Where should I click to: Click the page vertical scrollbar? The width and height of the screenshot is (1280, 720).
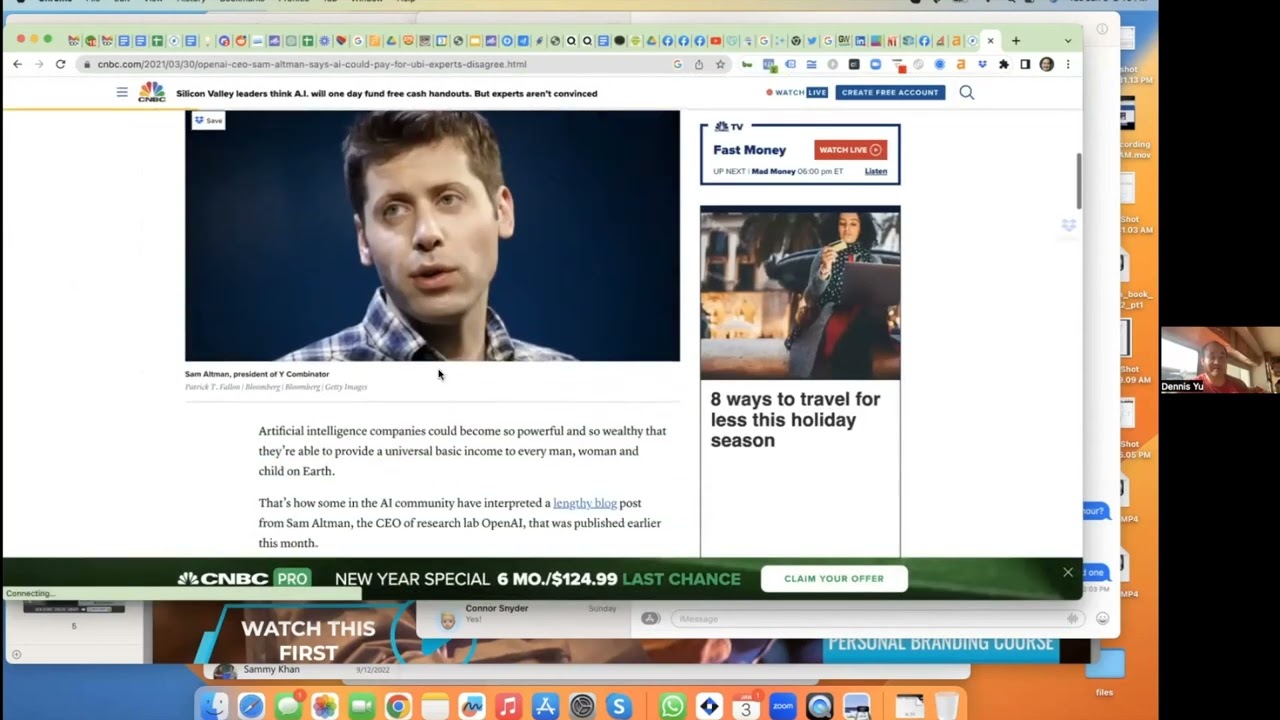point(1078,180)
